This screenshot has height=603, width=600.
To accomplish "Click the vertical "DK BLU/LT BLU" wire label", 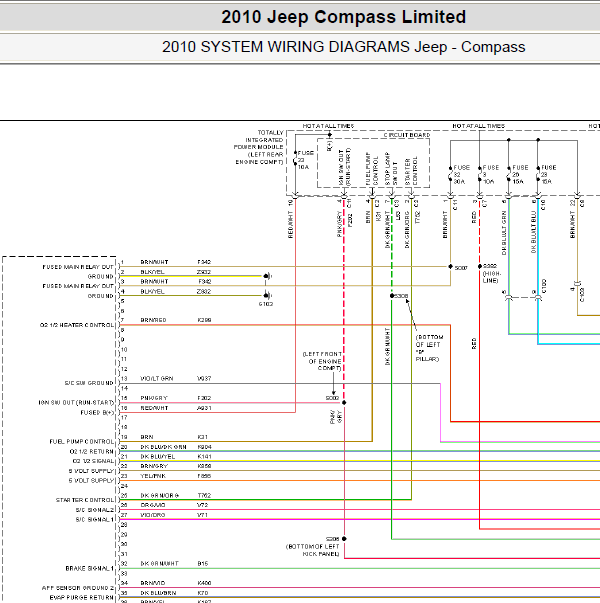I will pos(533,232).
